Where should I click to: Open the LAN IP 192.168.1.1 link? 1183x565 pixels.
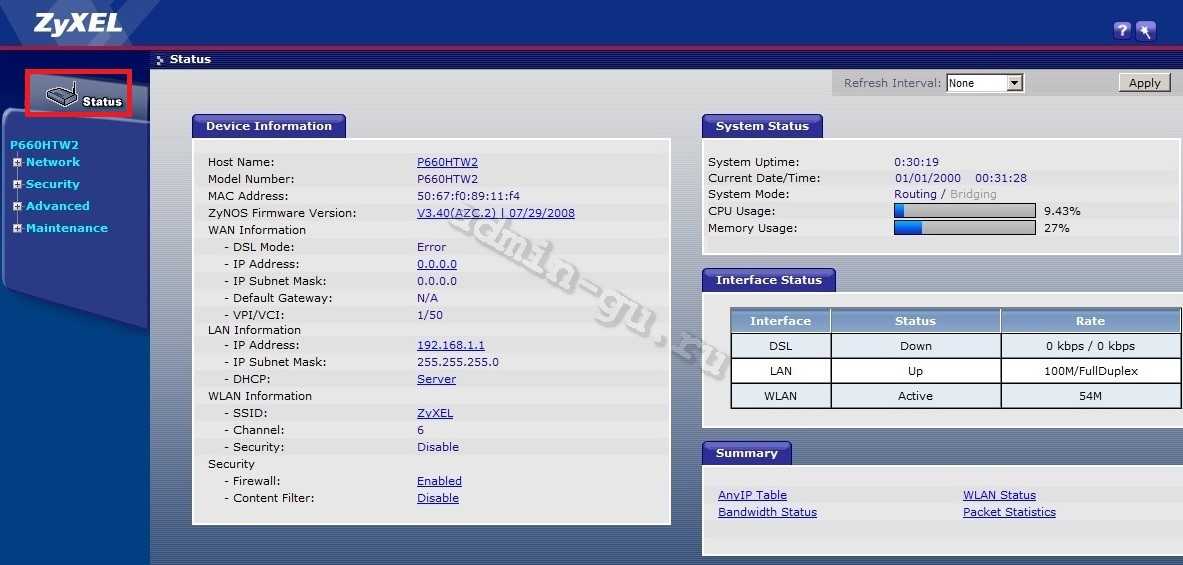(450, 345)
